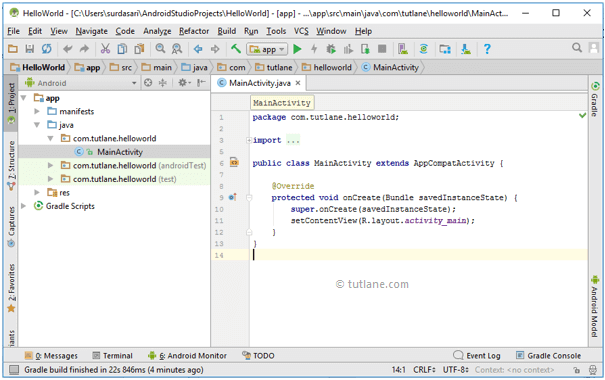The height and width of the screenshot is (380, 605).
Task: Collapse all nodes in the Project panel
Action: pos(163,83)
